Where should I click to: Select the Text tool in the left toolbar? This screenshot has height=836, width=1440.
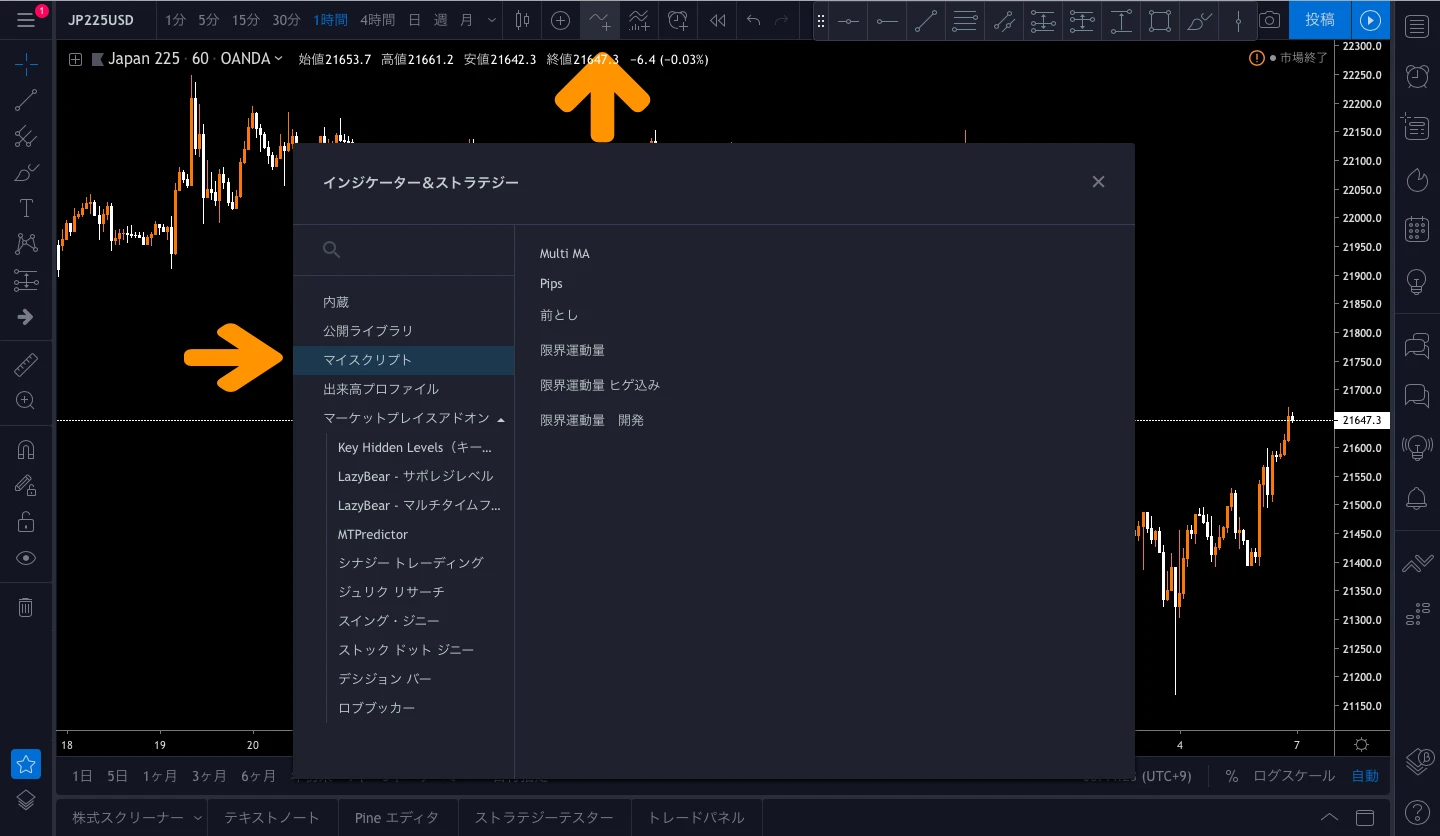[25, 208]
